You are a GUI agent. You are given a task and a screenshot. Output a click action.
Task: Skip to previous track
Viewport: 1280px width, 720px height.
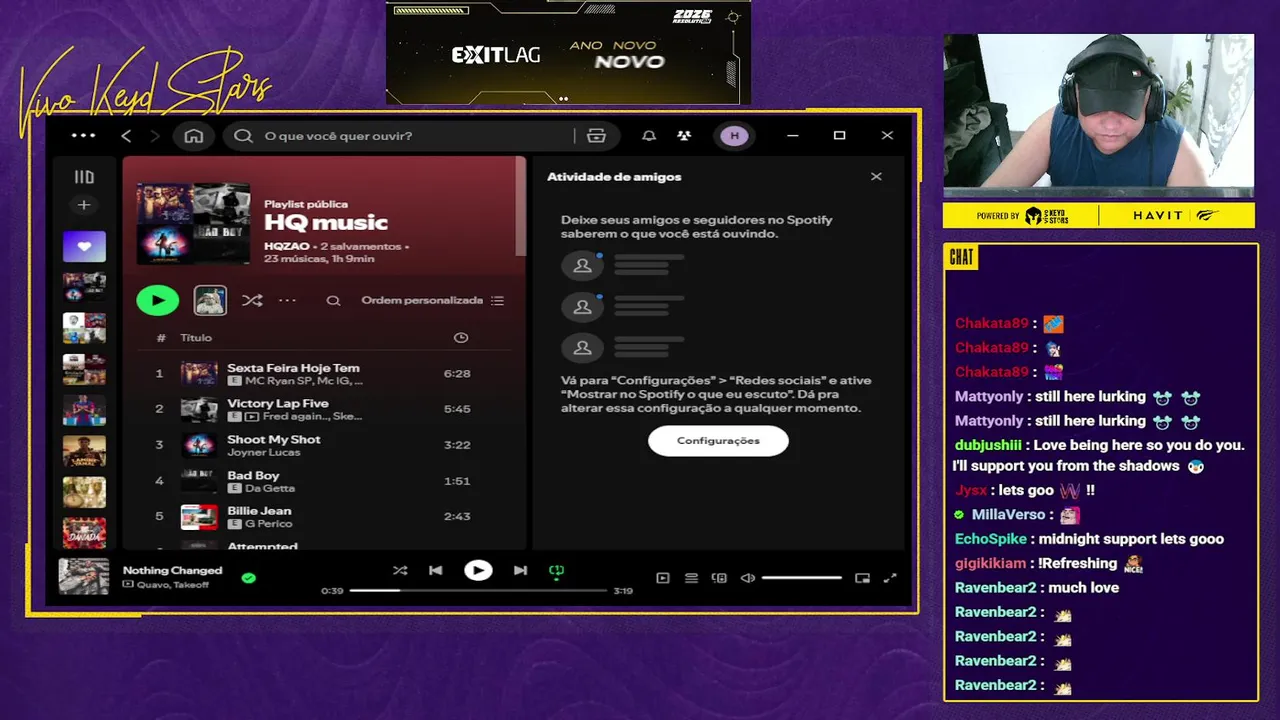(436, 571)
